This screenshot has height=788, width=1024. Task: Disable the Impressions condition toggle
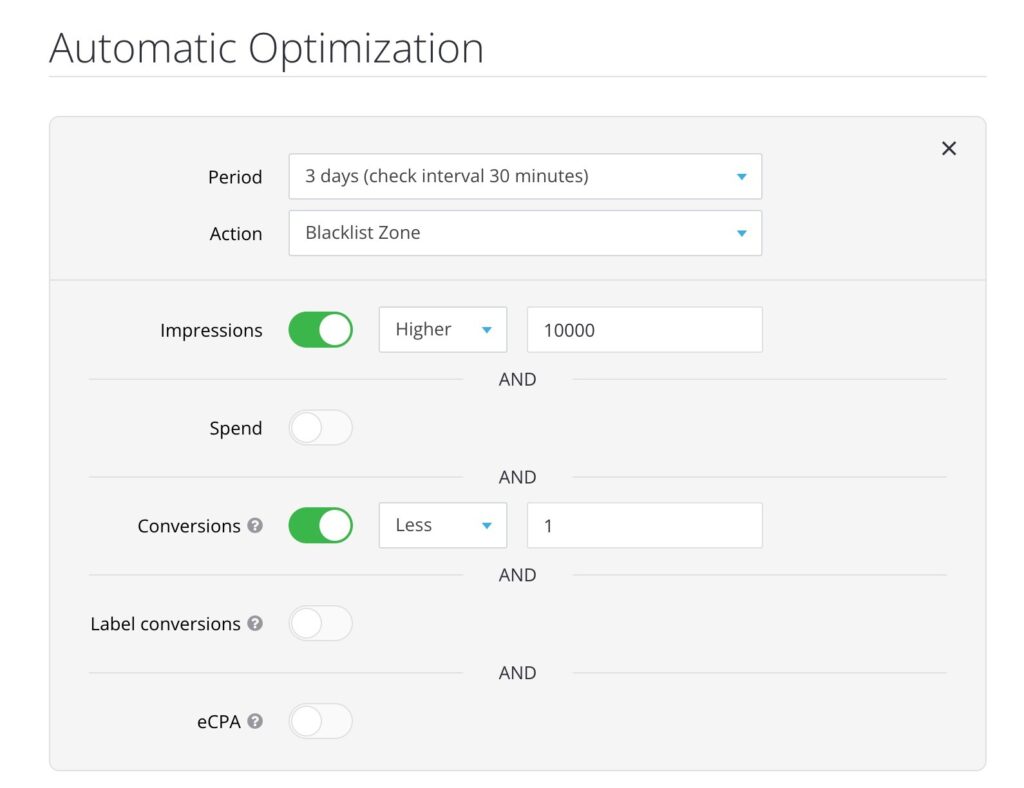coord(321,330)
